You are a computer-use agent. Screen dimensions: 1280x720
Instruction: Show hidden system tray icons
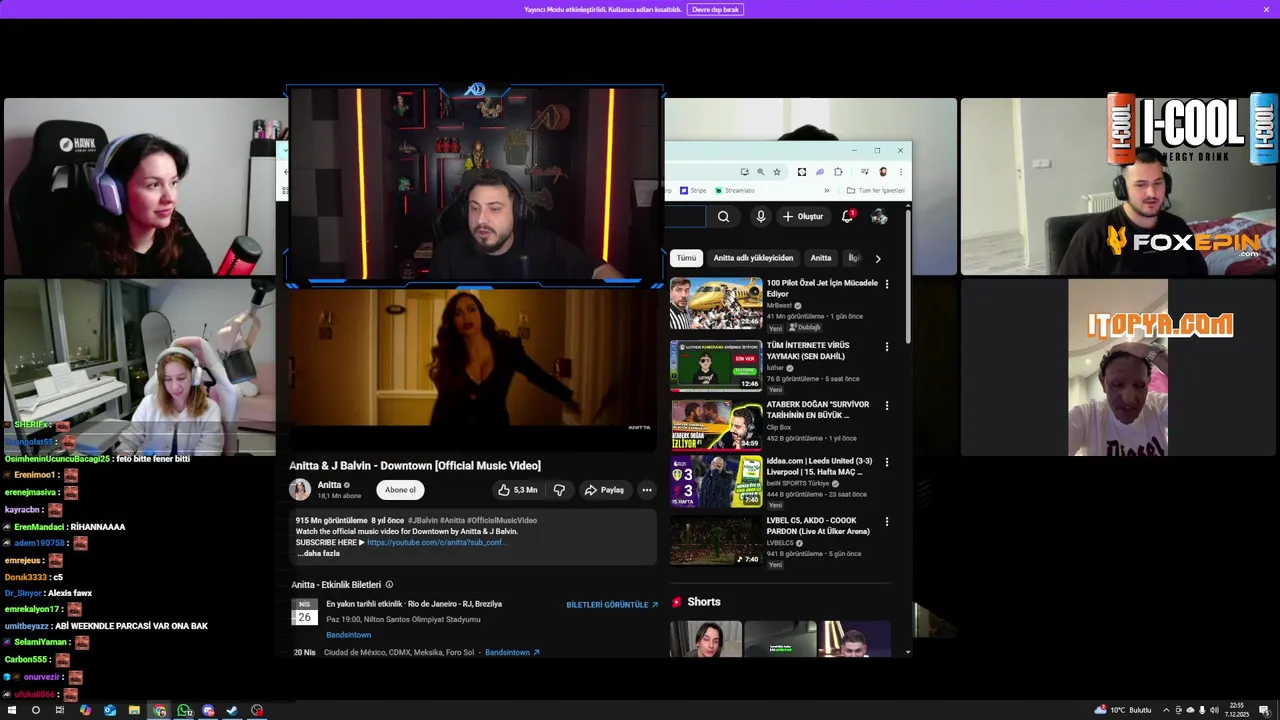coord(1166,710)
